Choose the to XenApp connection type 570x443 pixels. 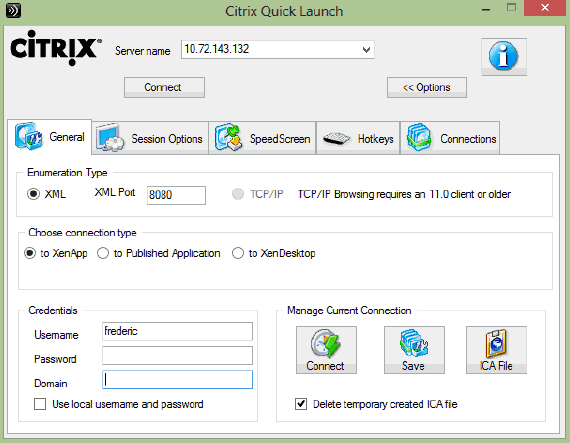(x=30, y=253)
